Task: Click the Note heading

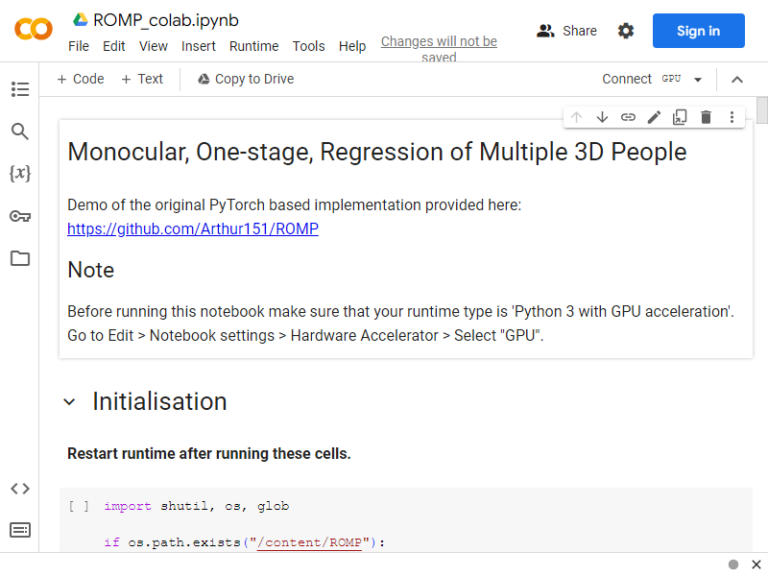Action: coord(91,270)
